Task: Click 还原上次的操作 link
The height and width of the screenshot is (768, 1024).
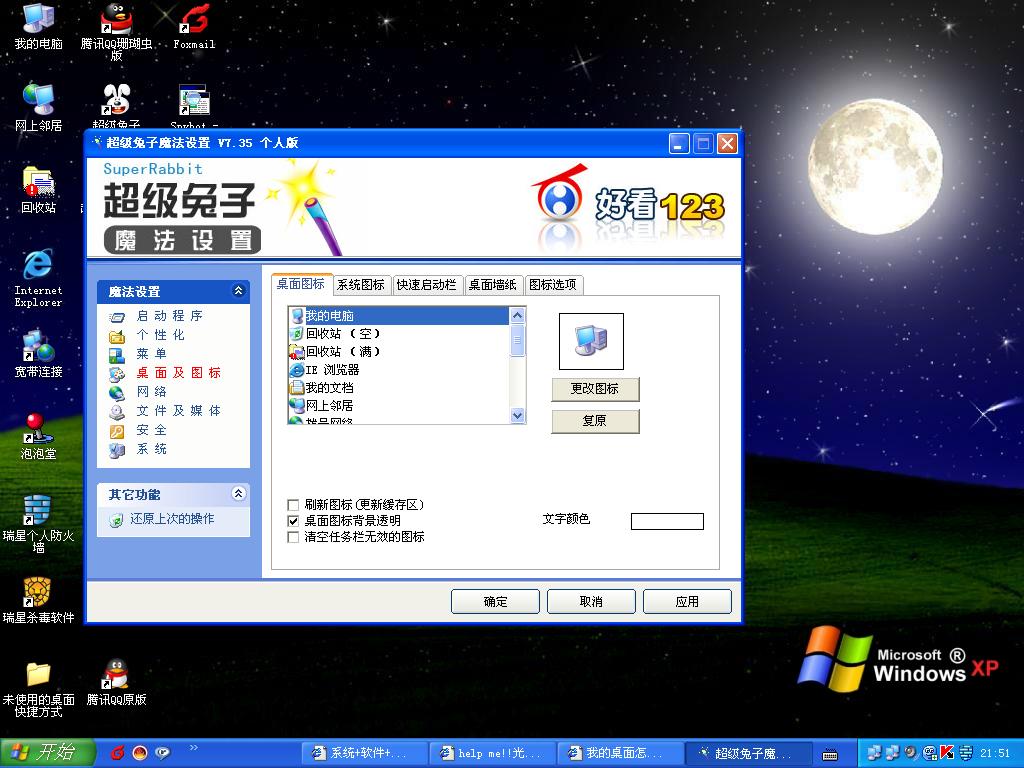Action: coord(172,519)
